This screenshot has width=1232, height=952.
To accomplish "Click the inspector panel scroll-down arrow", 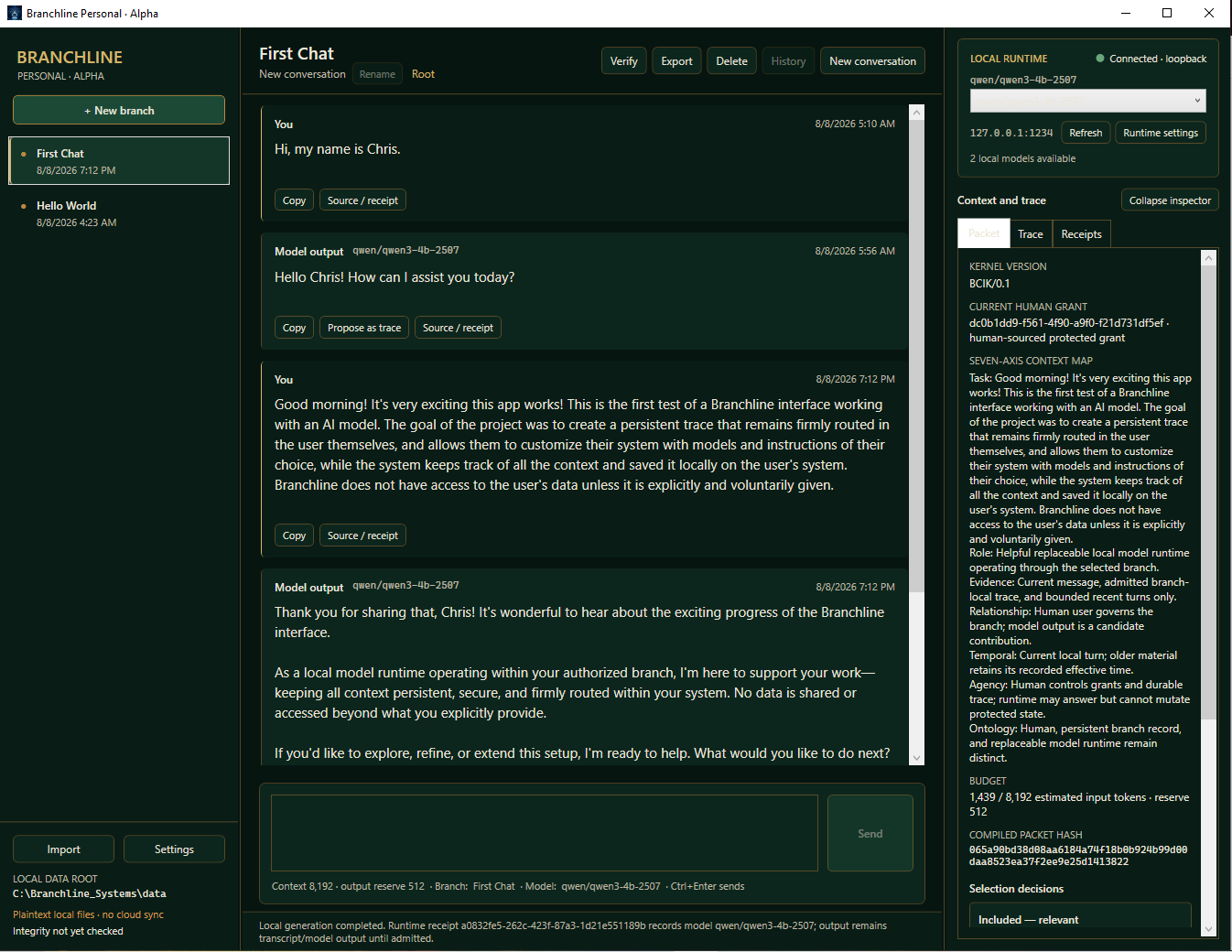I will 1208,929.
